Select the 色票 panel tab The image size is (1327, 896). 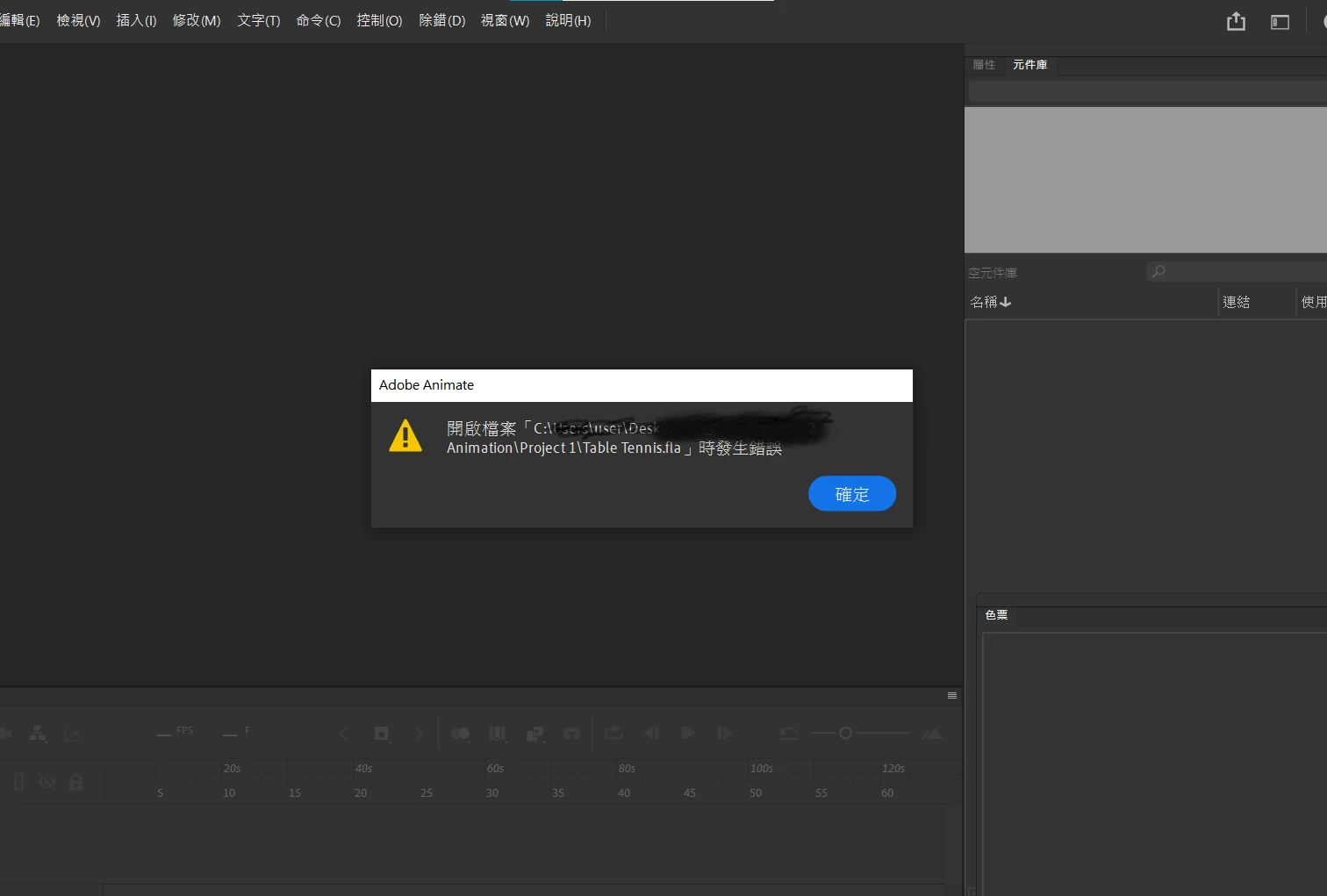click(996, 615)
